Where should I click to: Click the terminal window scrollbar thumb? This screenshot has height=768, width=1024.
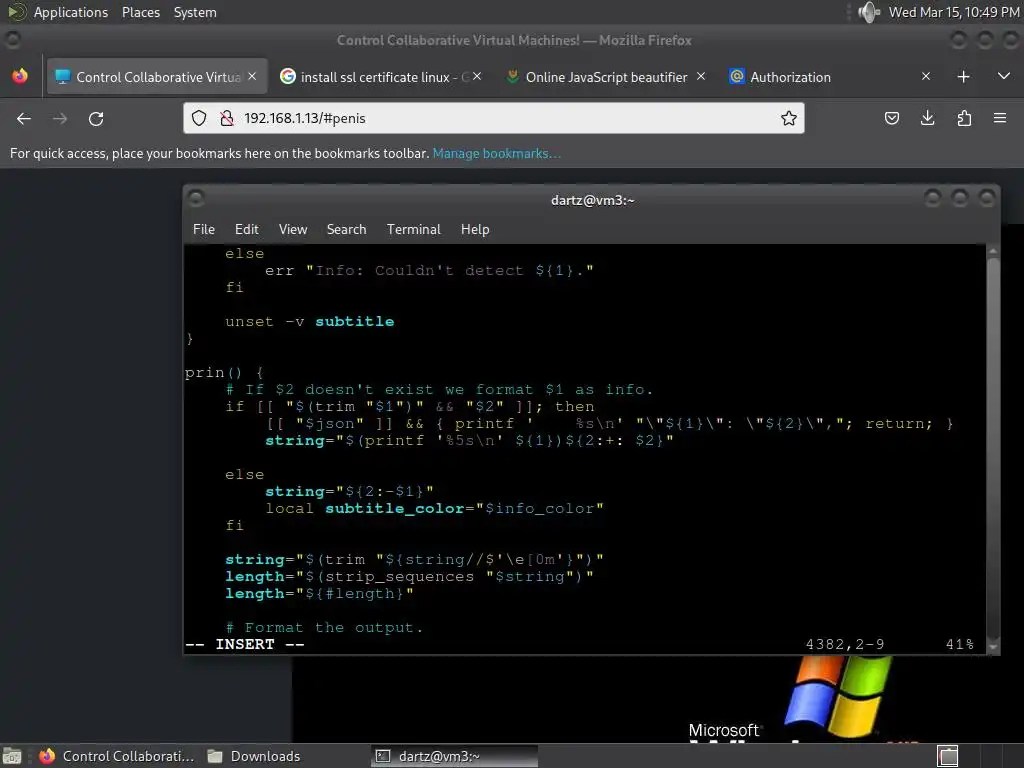pos(993,445)
